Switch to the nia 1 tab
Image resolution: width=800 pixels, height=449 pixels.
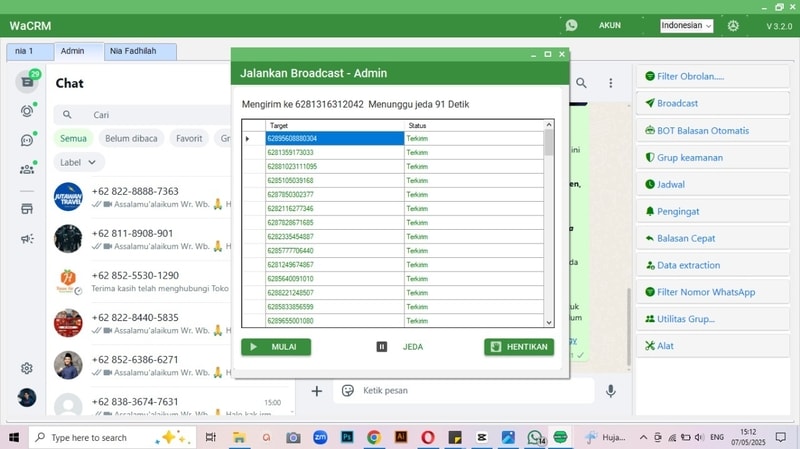pyautogui.click(x=30, y=51)
